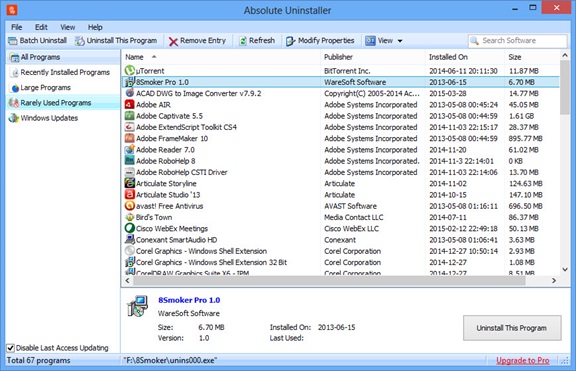
Task: Open the Edit menu
Action: coord(41,27)
